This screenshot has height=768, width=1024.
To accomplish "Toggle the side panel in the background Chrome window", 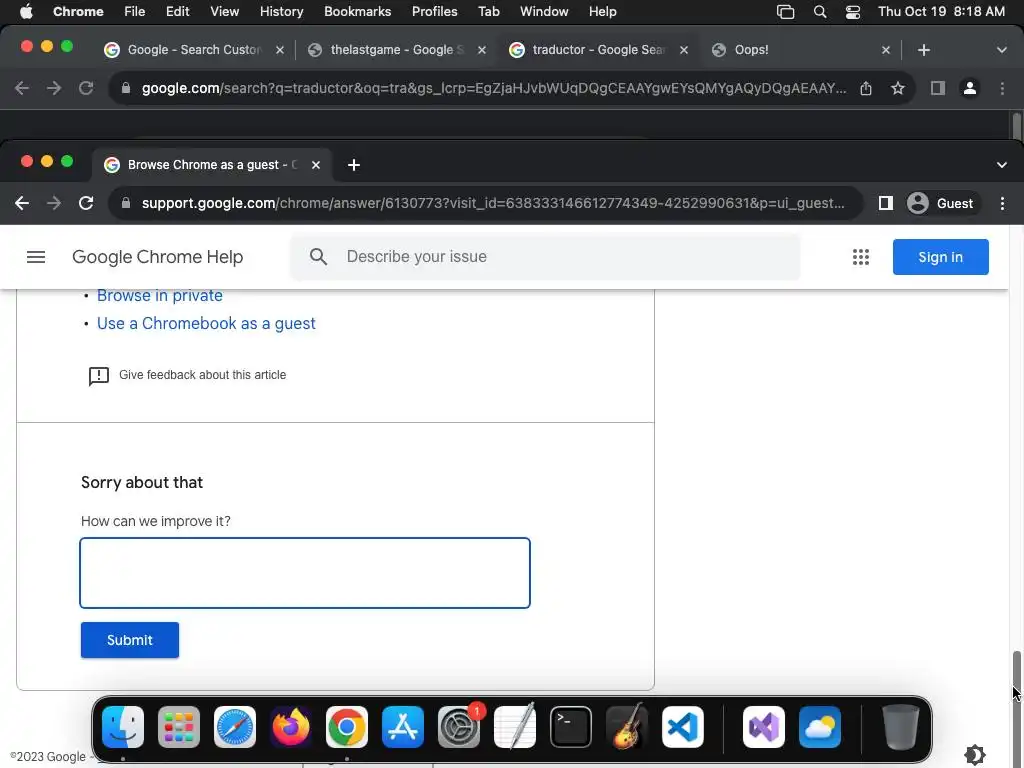I will tap(938, 88).
